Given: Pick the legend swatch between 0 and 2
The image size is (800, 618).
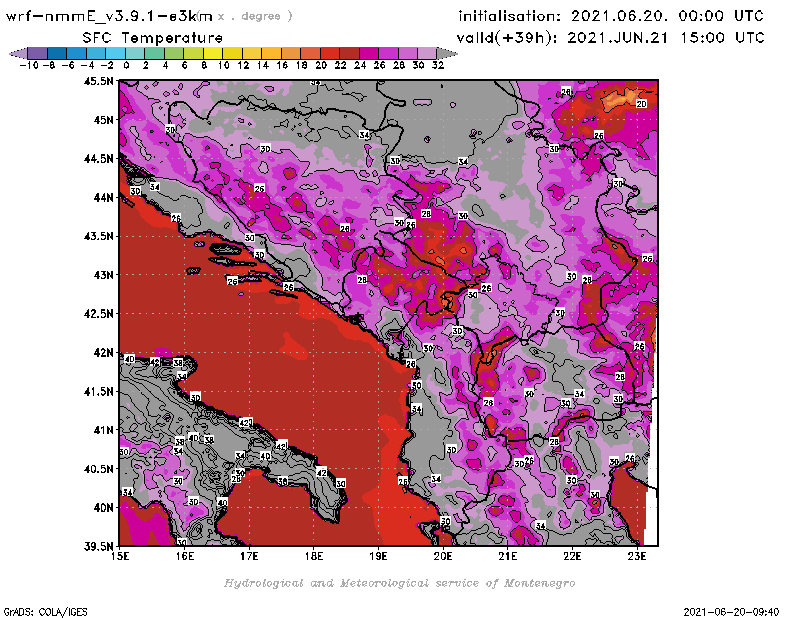Looking at the screenshot, I should tap(135, 53).
